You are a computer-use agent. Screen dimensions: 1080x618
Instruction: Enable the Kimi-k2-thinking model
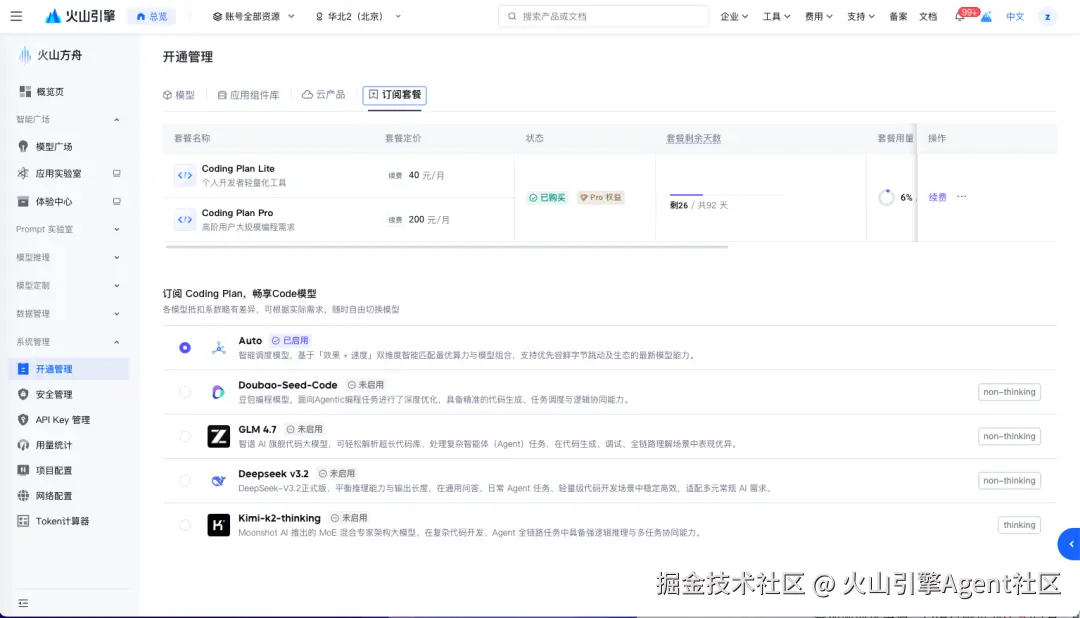184,524
